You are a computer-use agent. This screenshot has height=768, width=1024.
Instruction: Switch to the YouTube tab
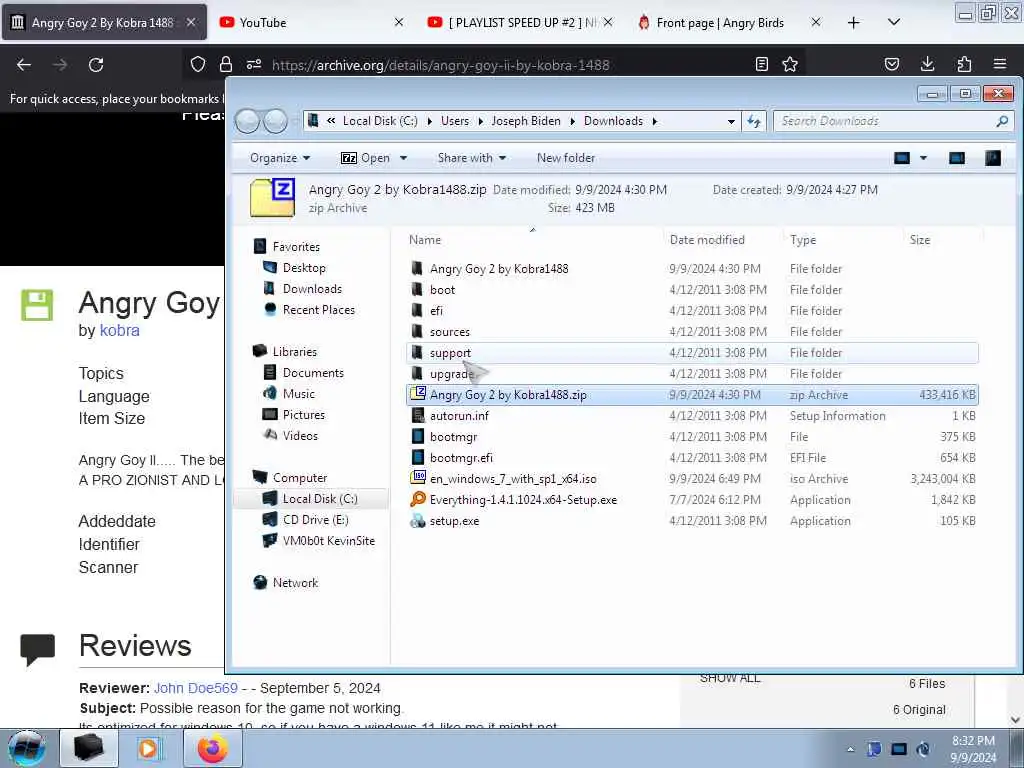[312, 23]
